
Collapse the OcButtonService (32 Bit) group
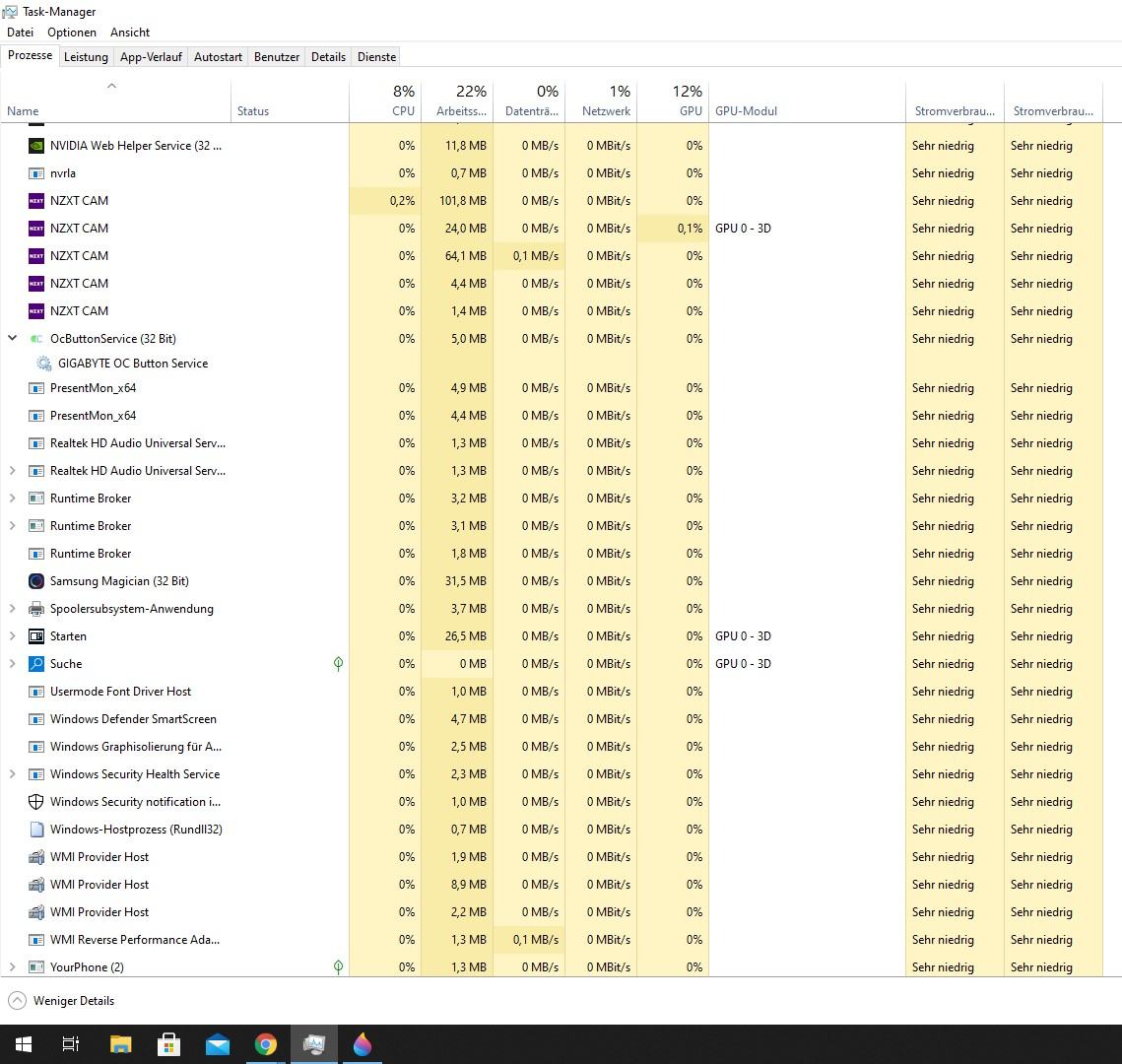(12, 338)
